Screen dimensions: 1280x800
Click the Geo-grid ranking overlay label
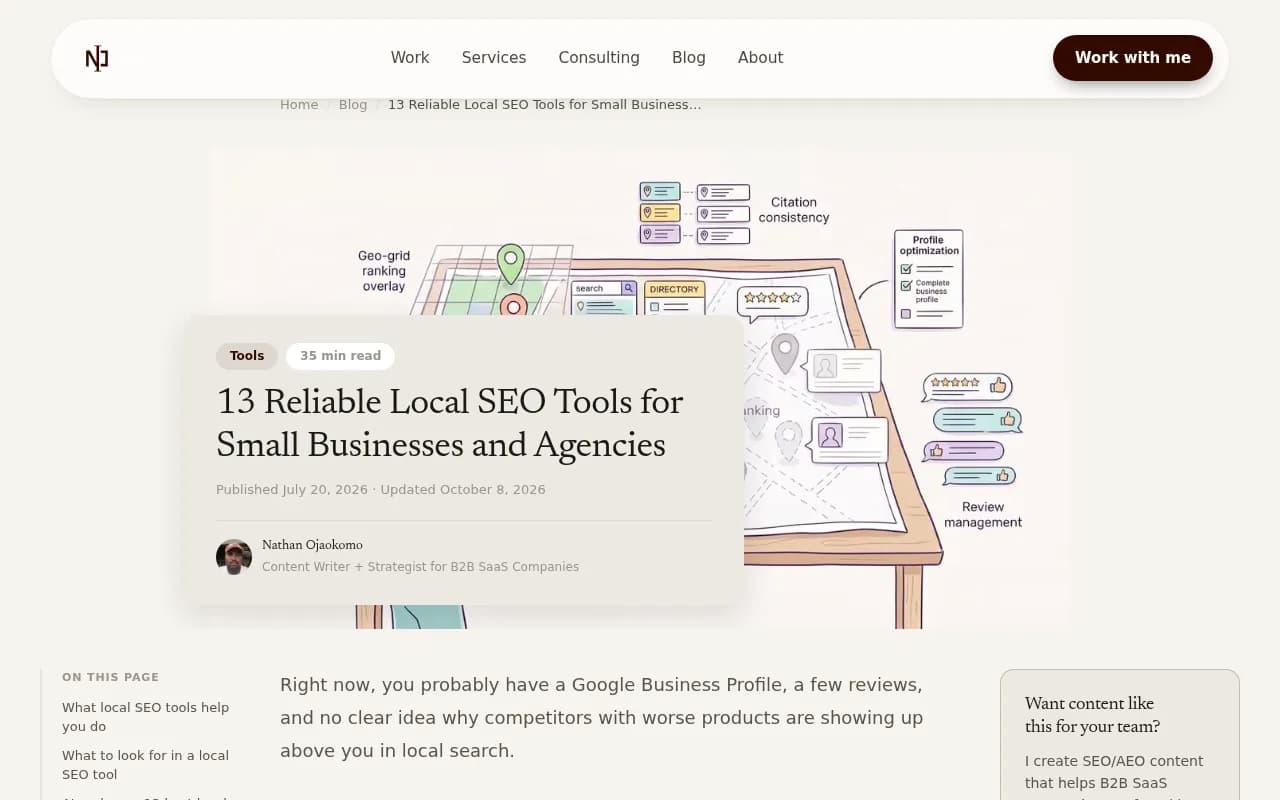(x=384, y=271)
